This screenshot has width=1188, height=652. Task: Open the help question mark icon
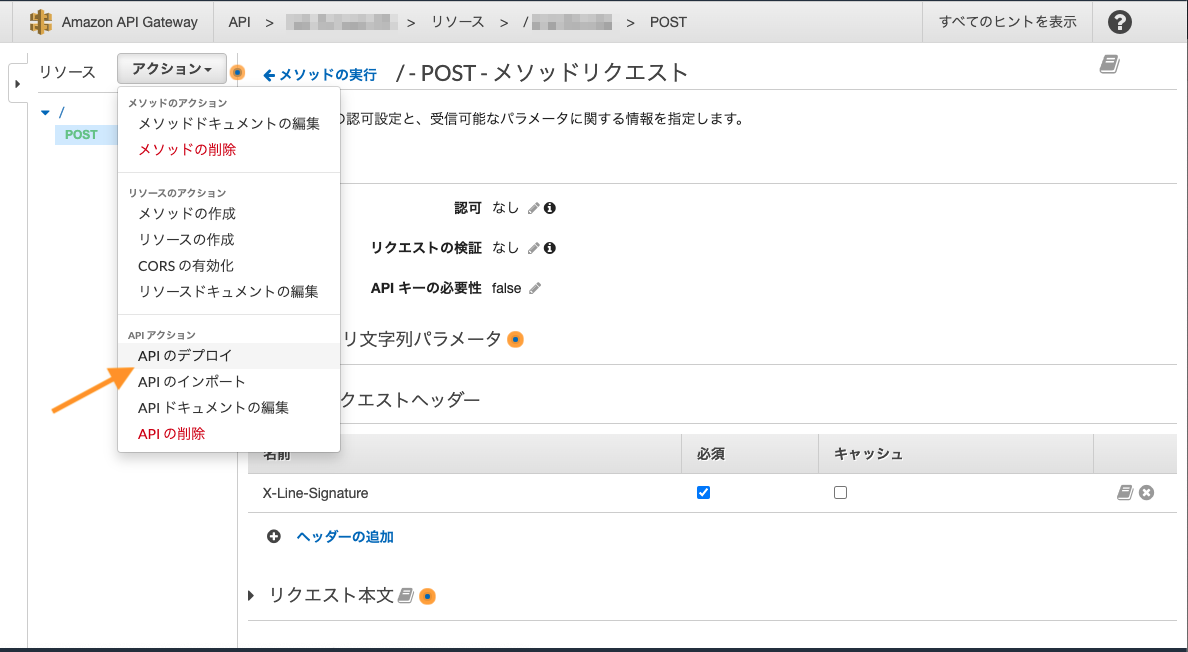(1119, 22)
